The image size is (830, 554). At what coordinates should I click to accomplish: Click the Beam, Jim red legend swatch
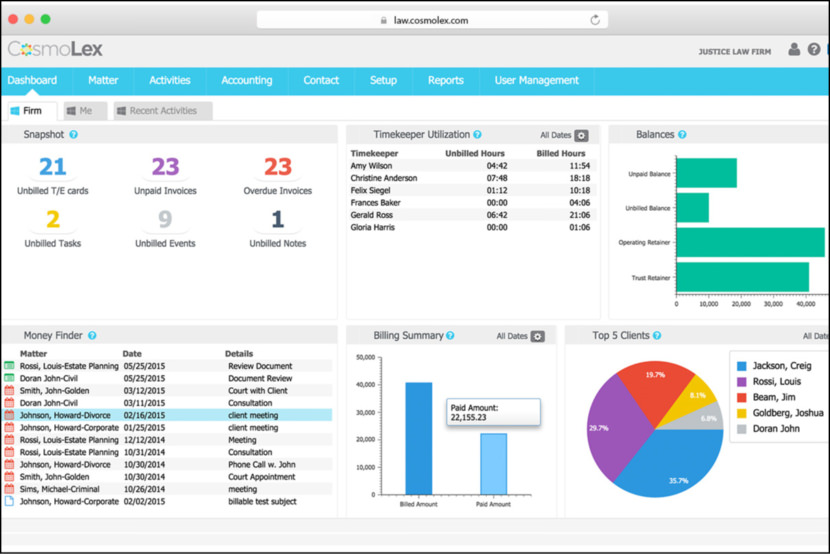742,397
